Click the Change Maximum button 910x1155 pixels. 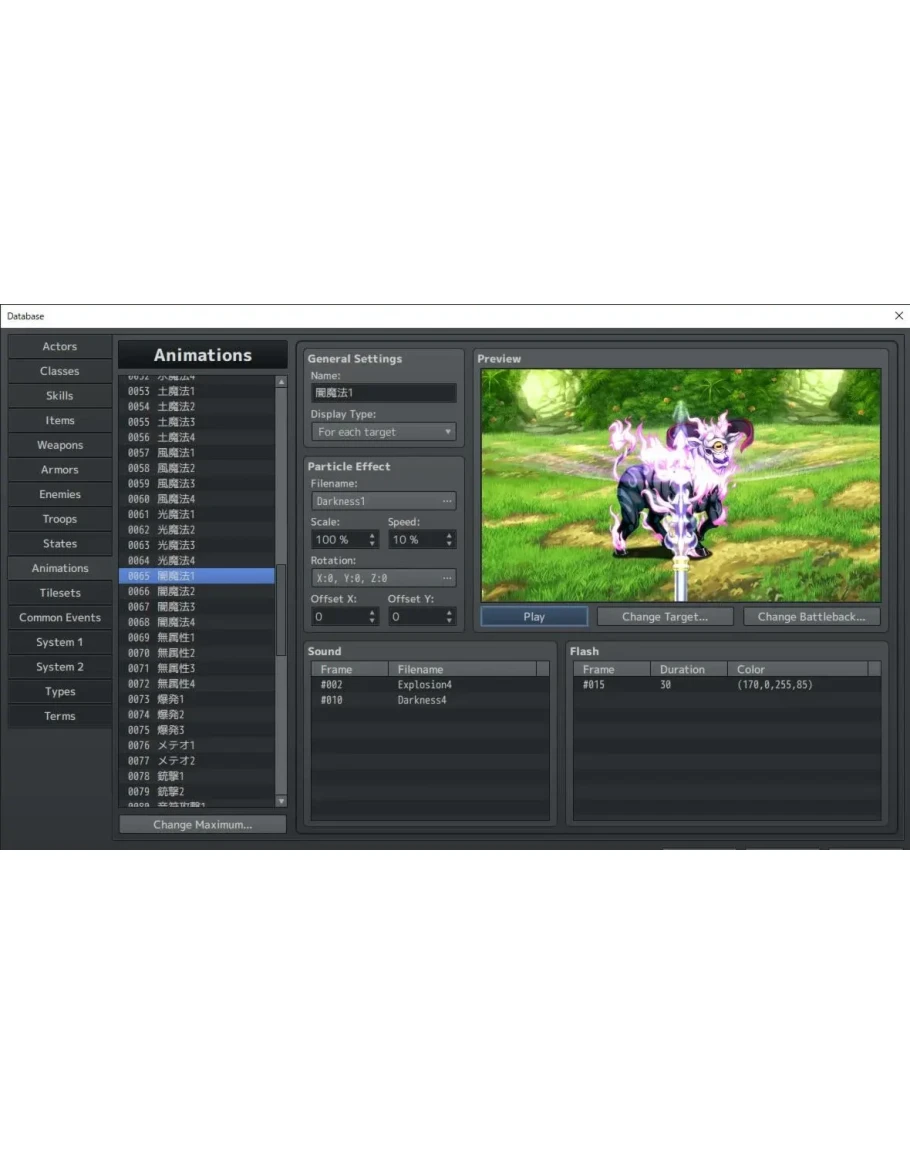(202, 825)
